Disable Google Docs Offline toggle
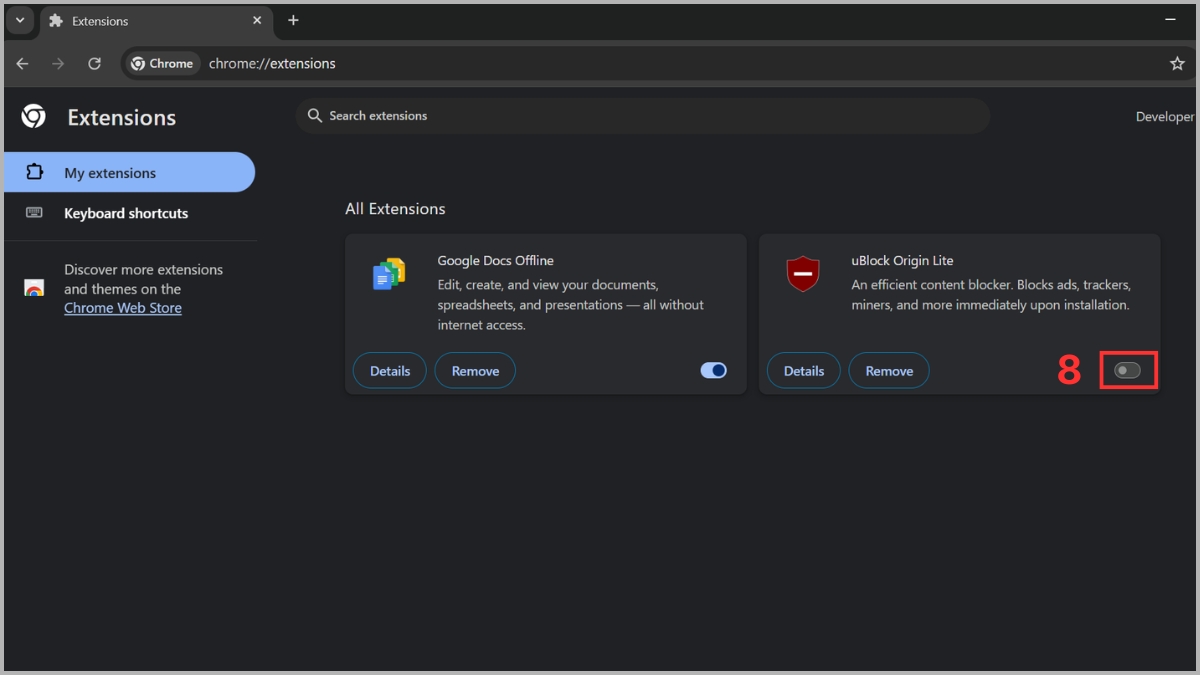 (714, 371)
